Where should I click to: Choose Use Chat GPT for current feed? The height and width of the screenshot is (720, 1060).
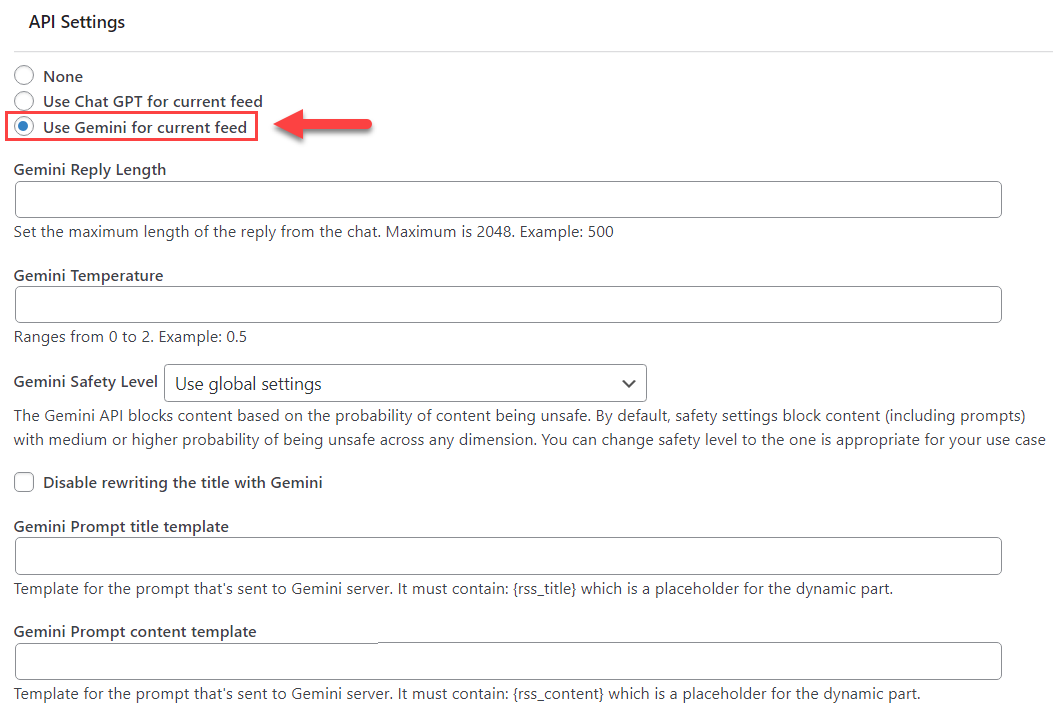pos(24,101)
